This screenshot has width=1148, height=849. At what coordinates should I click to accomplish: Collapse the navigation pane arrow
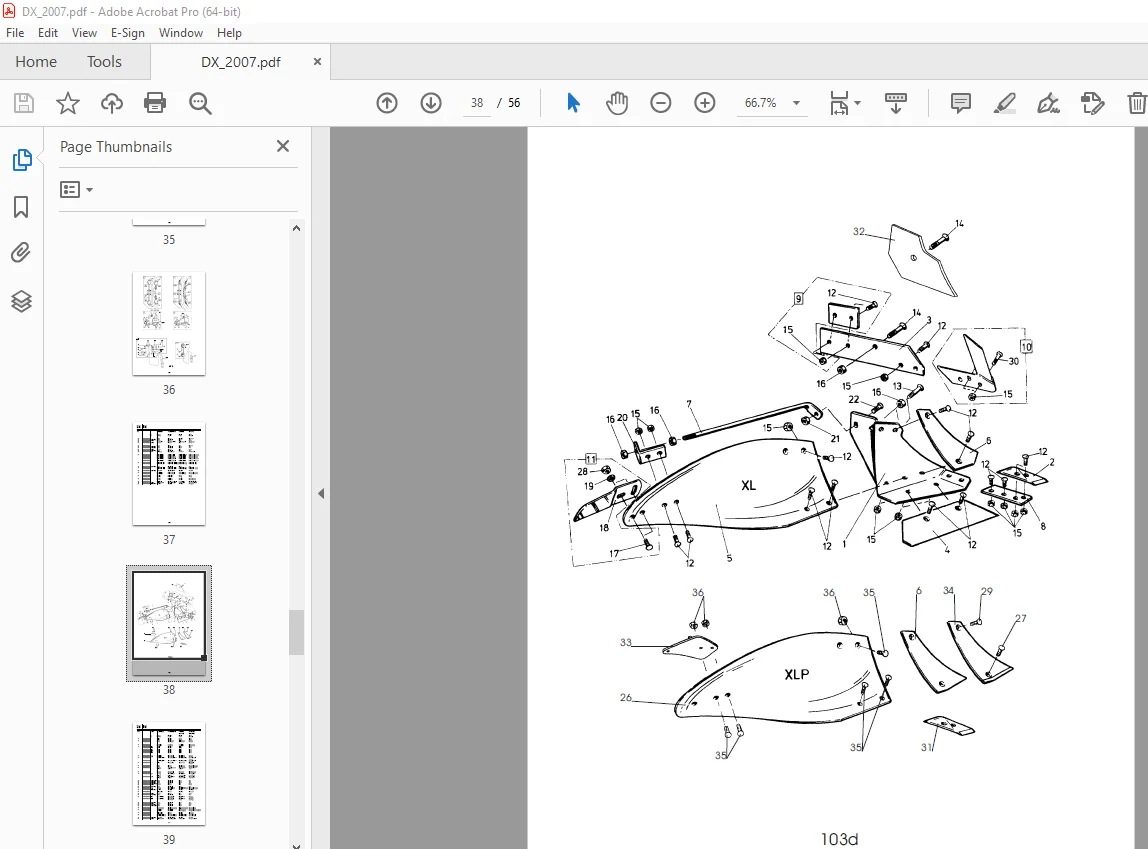pos(321,493)
